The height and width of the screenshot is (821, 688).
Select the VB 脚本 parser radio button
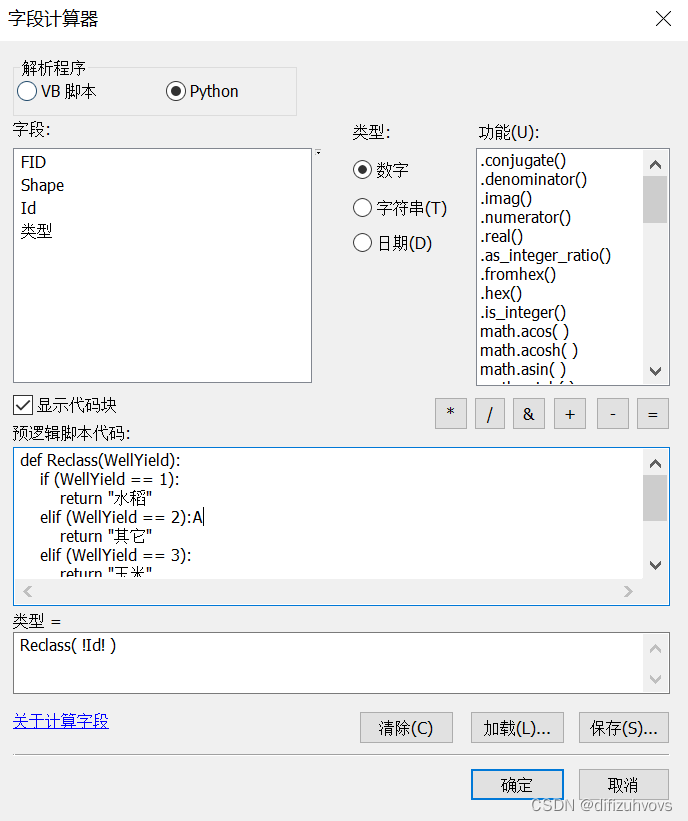[27, 91]
